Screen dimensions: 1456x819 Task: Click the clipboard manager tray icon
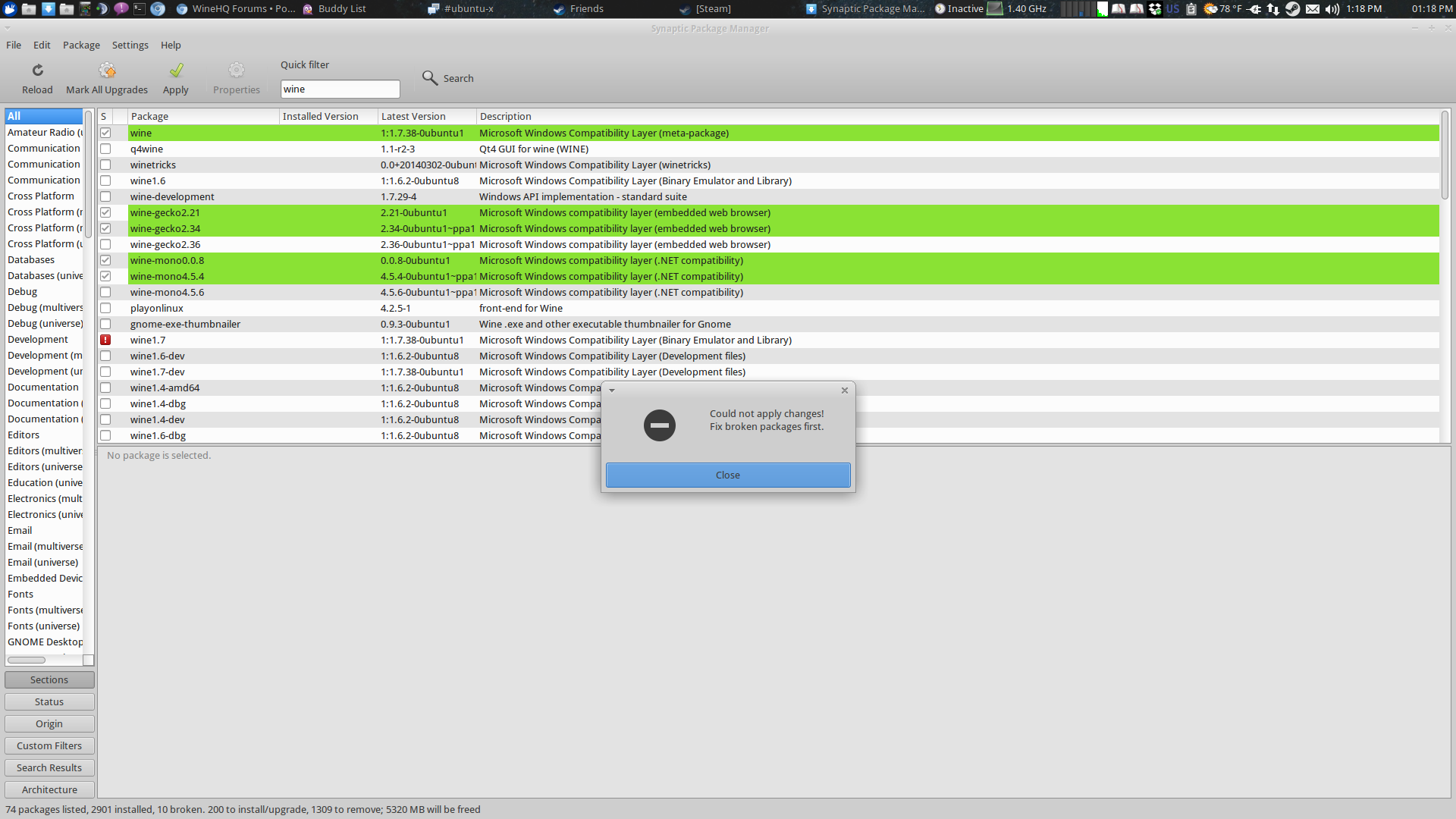(x=1191, y=9)
